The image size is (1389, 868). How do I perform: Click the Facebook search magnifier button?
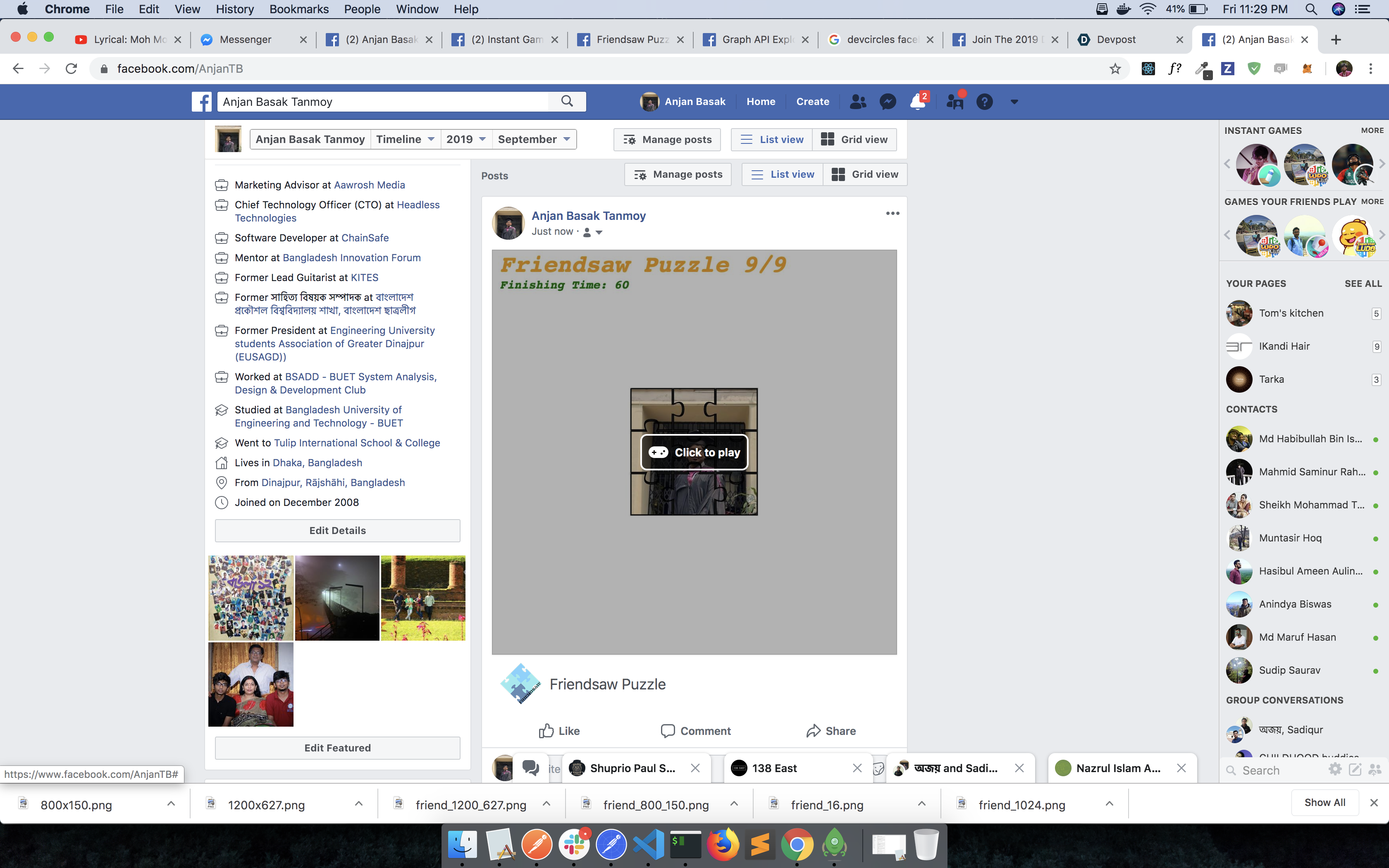[x=567, y=102]
